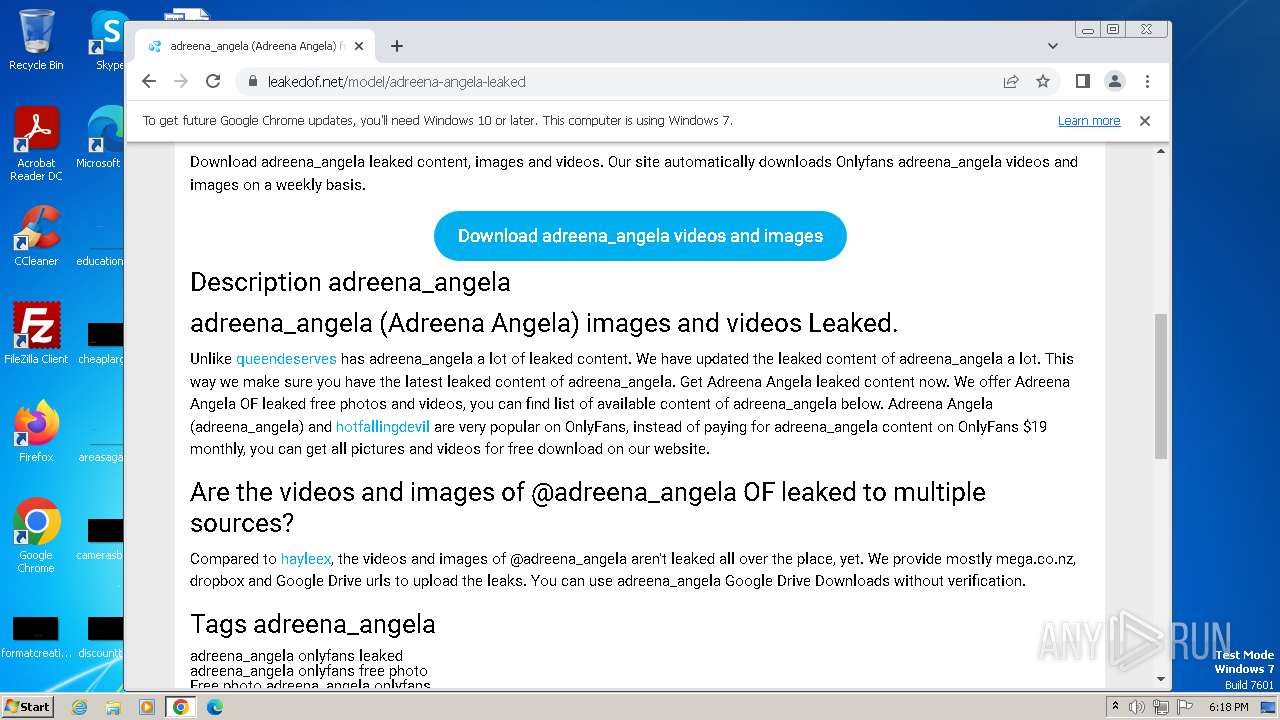1280x720 pixels.
Task: Click the Learn more link
Action: (1089, 121)
